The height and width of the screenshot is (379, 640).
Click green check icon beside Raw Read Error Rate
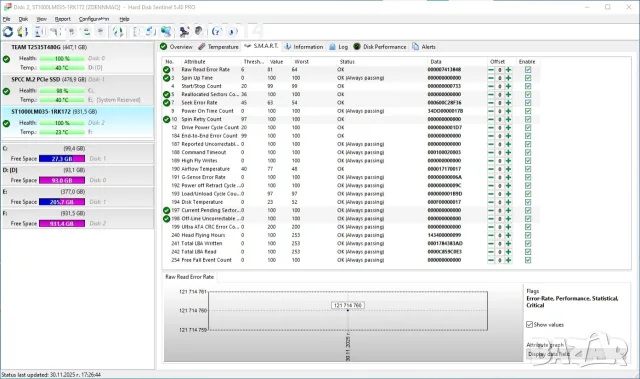166,69
